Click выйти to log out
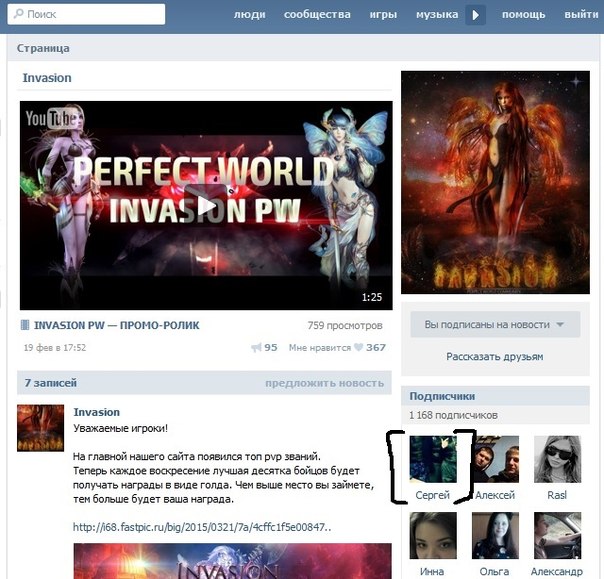The height and width of the screenshot is (579, 604). (581, 15)
